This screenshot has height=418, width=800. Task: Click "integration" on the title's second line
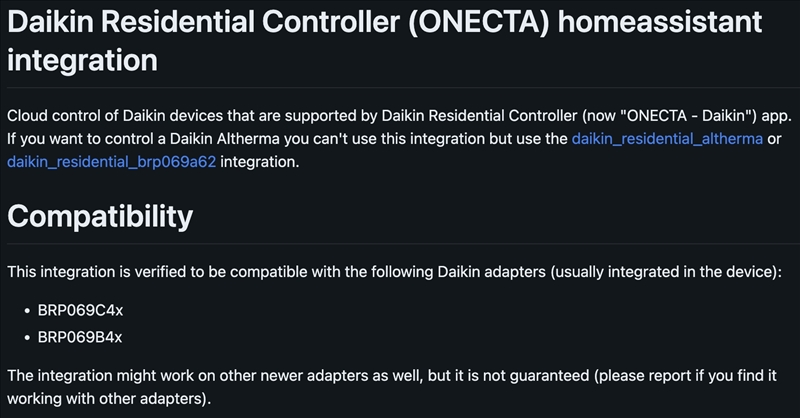[82, 60]
